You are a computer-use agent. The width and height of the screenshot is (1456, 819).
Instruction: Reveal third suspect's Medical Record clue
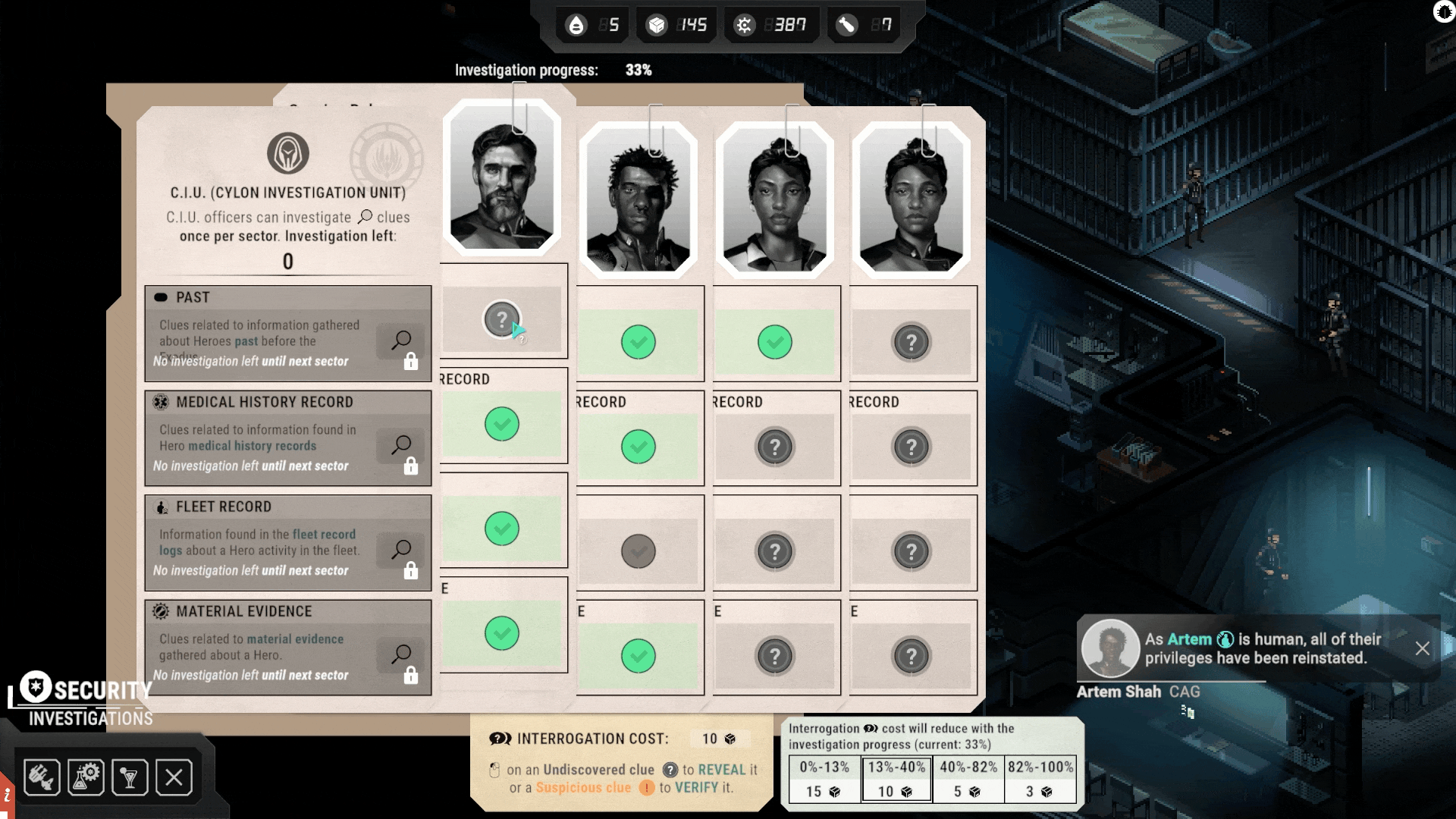[774, 447]
